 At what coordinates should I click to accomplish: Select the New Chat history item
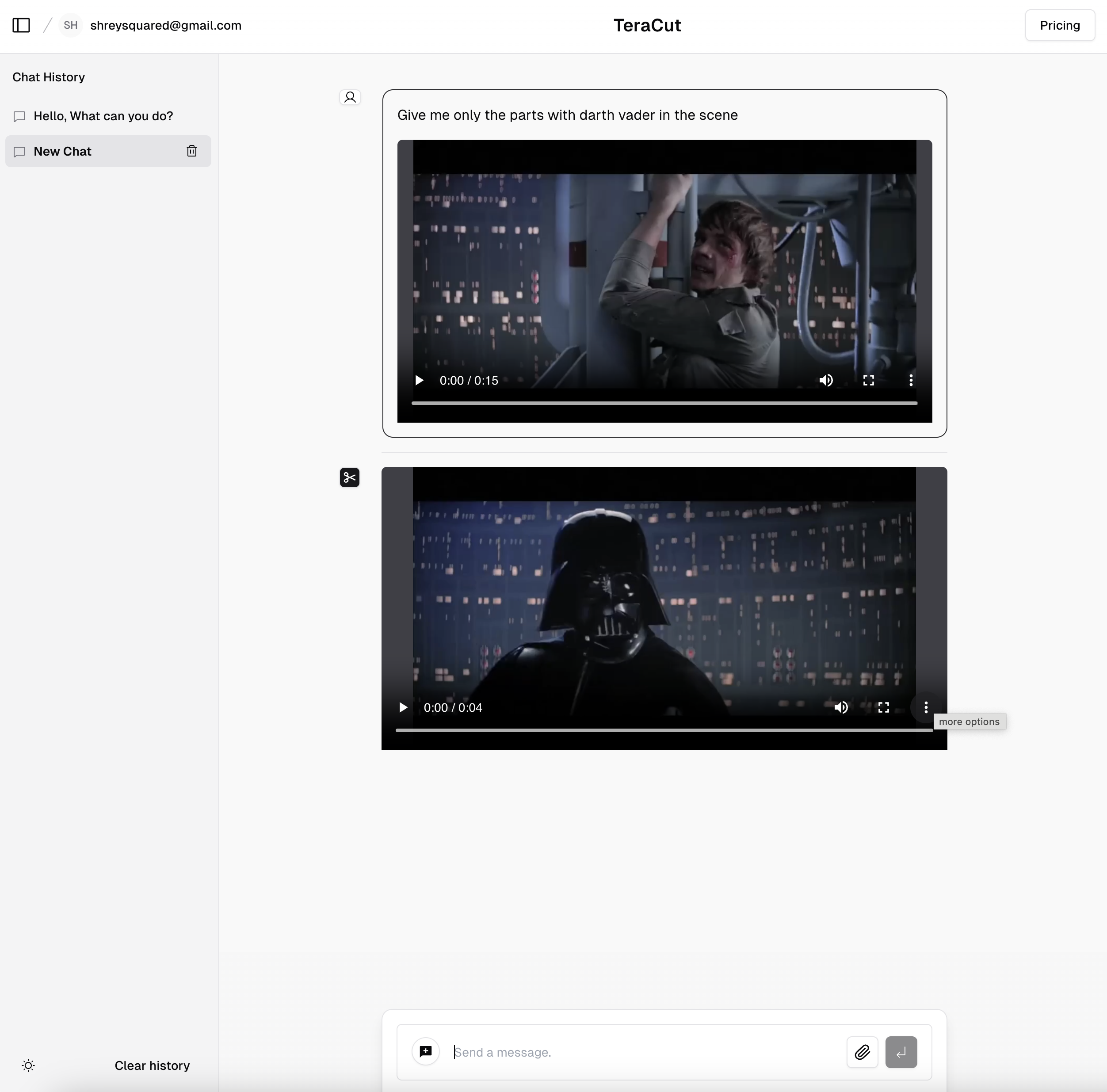pos(63,151)
